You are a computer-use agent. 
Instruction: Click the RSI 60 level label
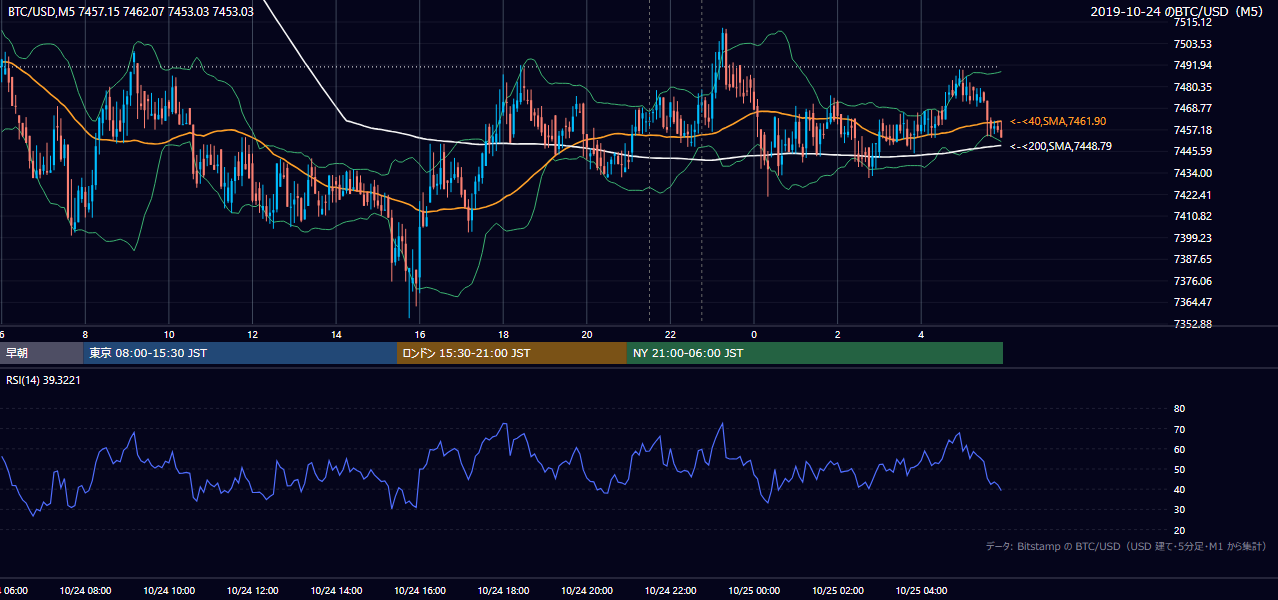pyautogui.click(x=1179, y=449)
